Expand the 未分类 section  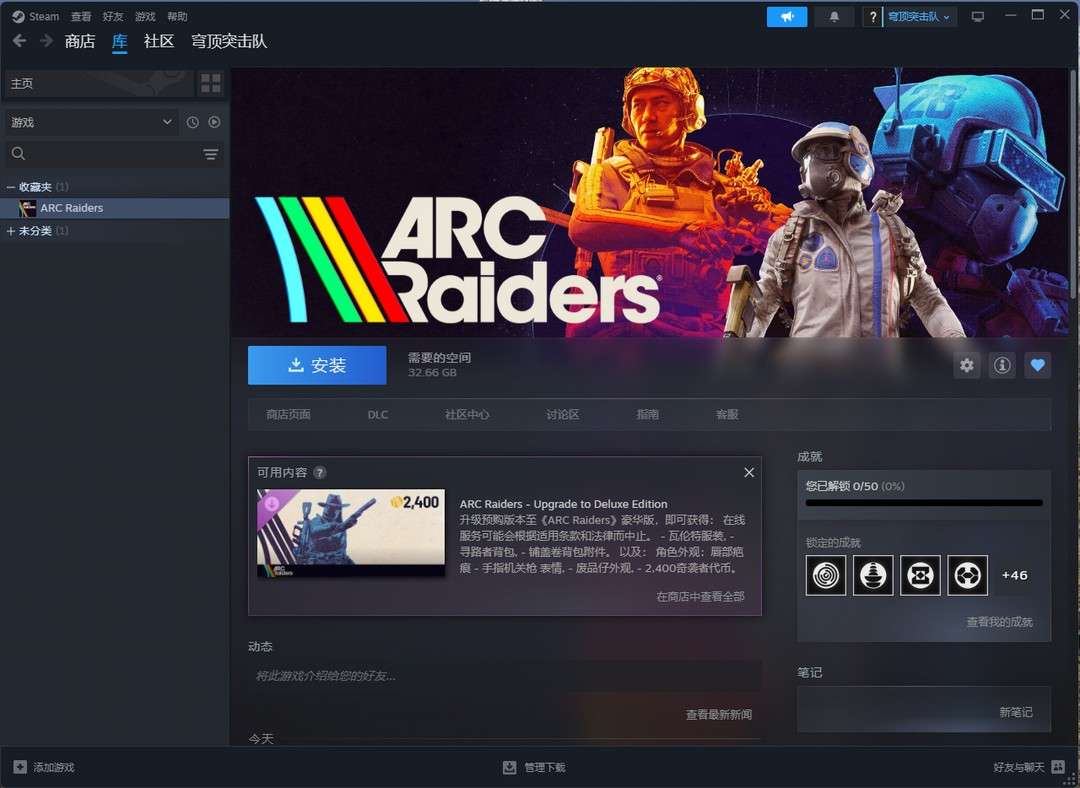pos(11,231)
